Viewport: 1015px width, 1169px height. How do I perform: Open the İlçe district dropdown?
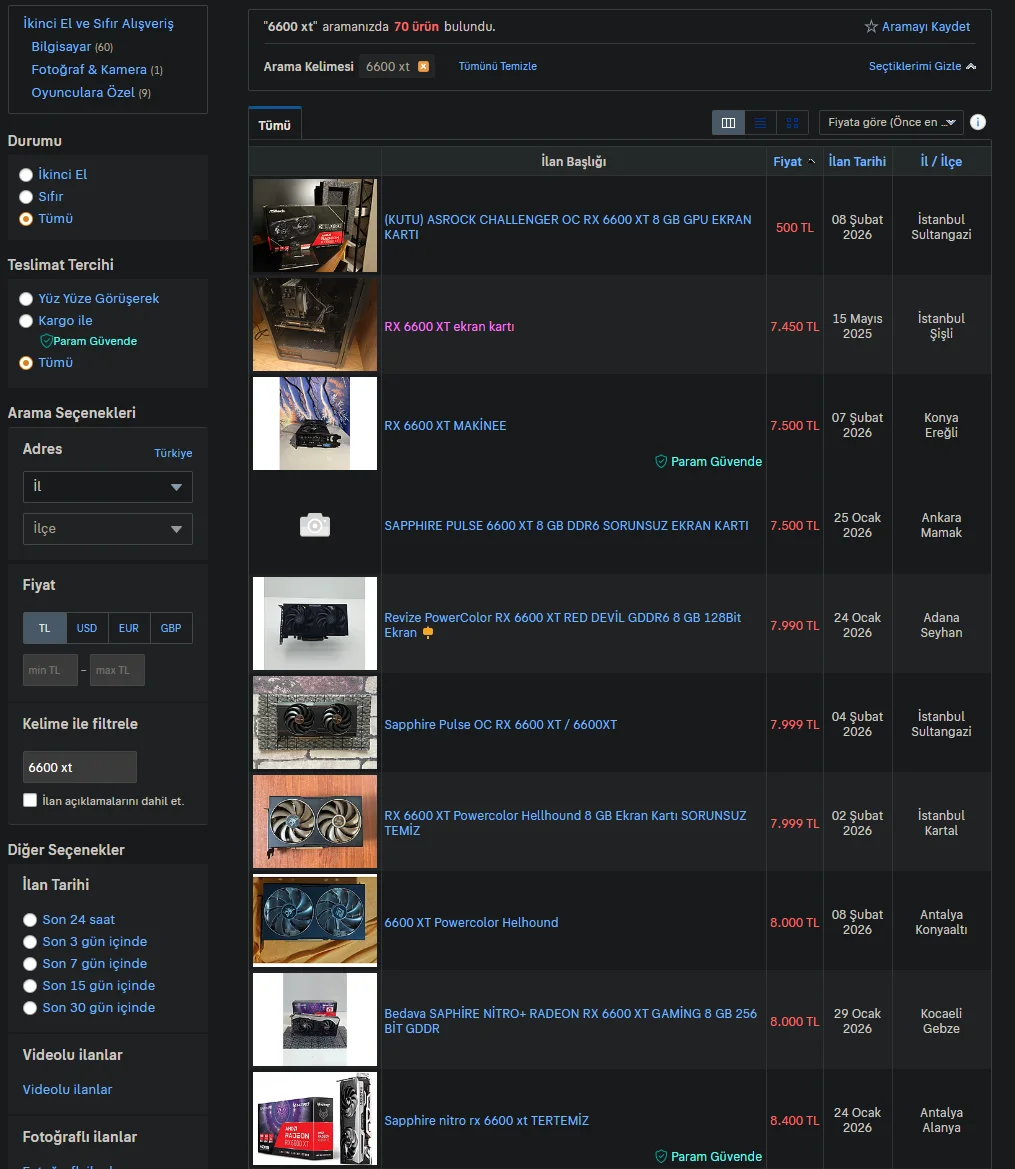(x=107, y=529)
